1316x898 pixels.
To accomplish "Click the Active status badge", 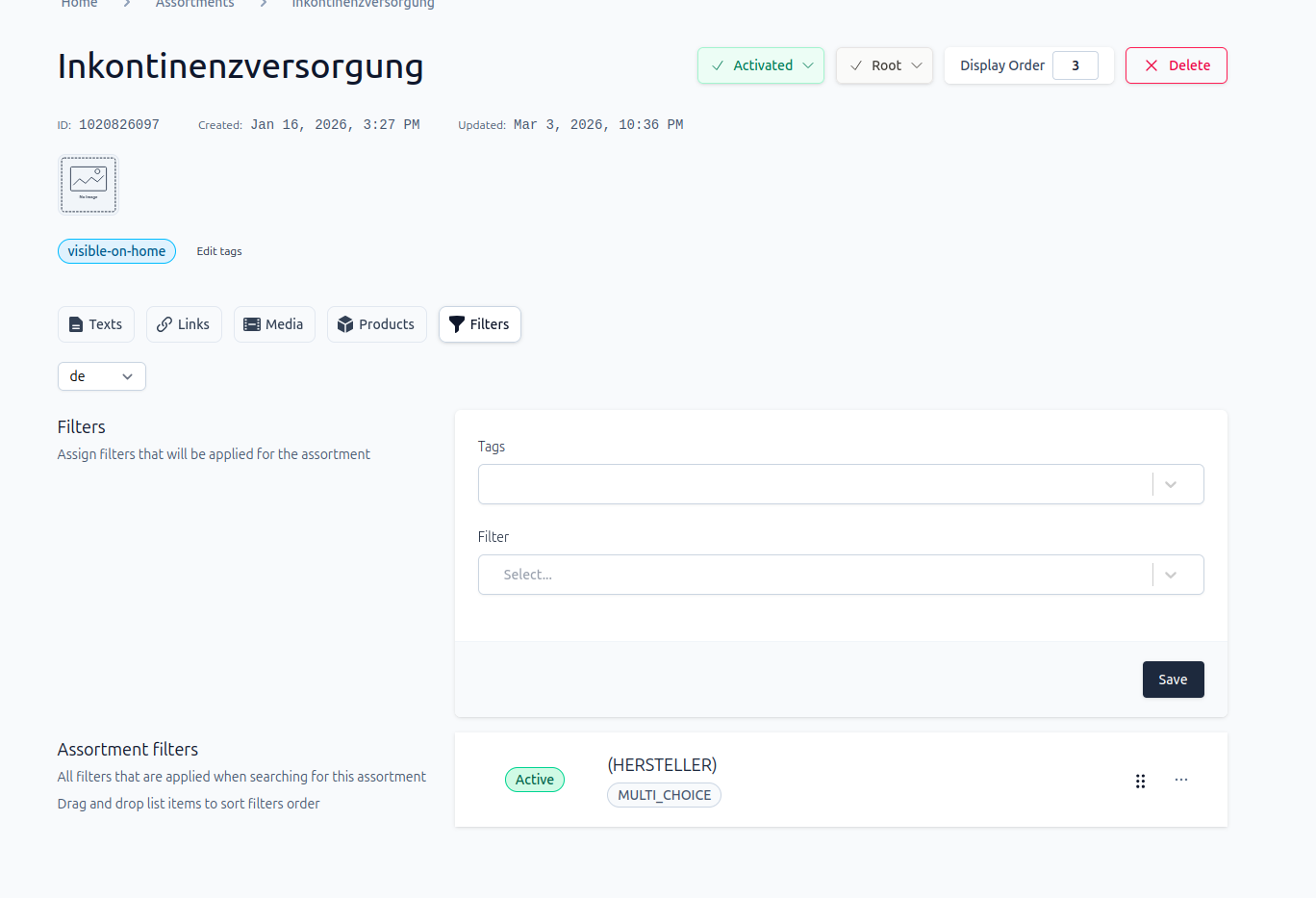I will (535, 780).
